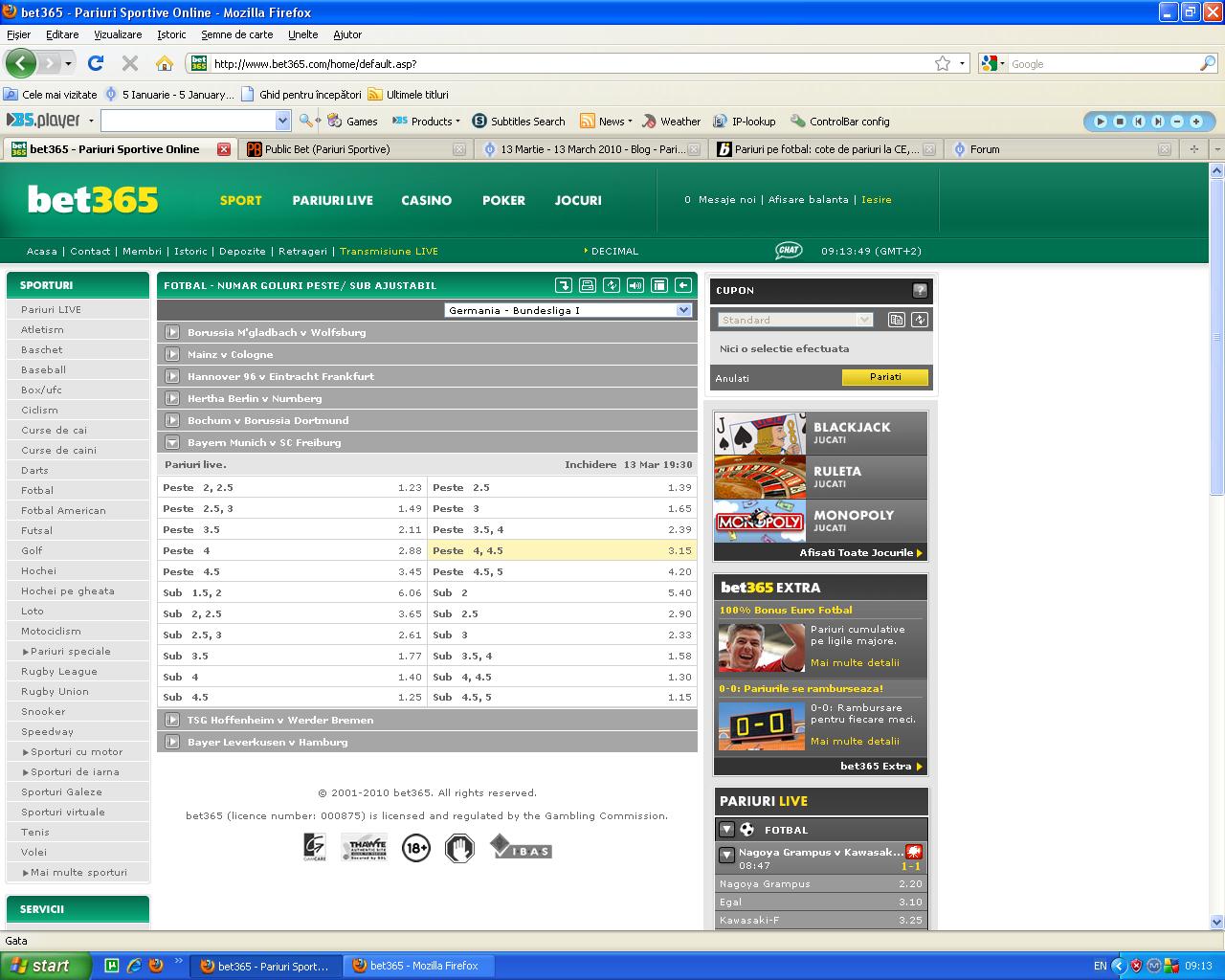This screenshot has height=980, width=1225.
Task: Click the yellow Pariati button
Action: click(x=885, y=377)
